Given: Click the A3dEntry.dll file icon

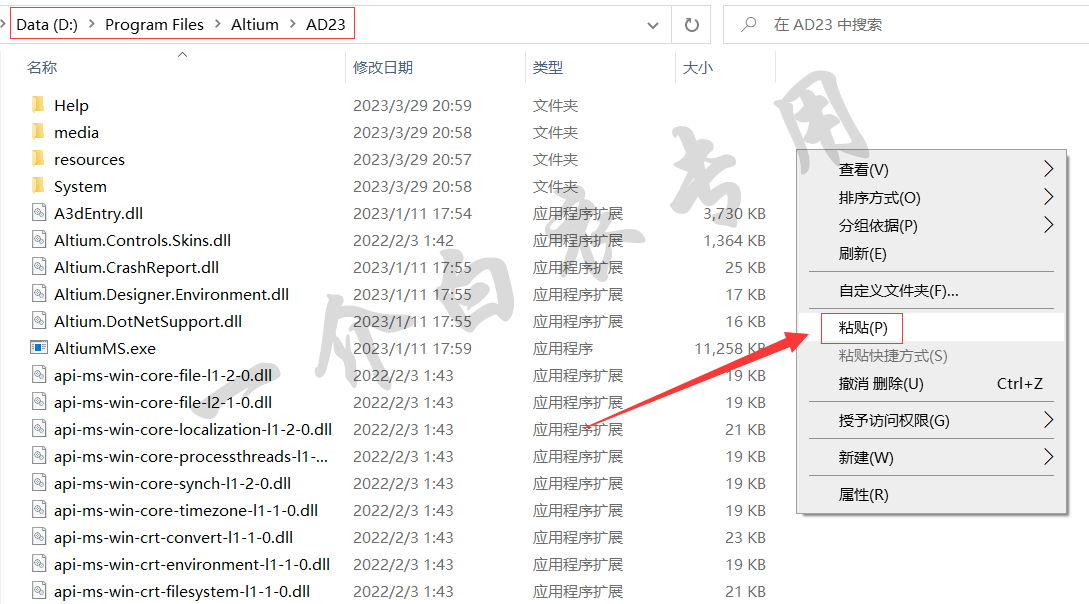Looking at the screenshot, I should tap(39, 213).
